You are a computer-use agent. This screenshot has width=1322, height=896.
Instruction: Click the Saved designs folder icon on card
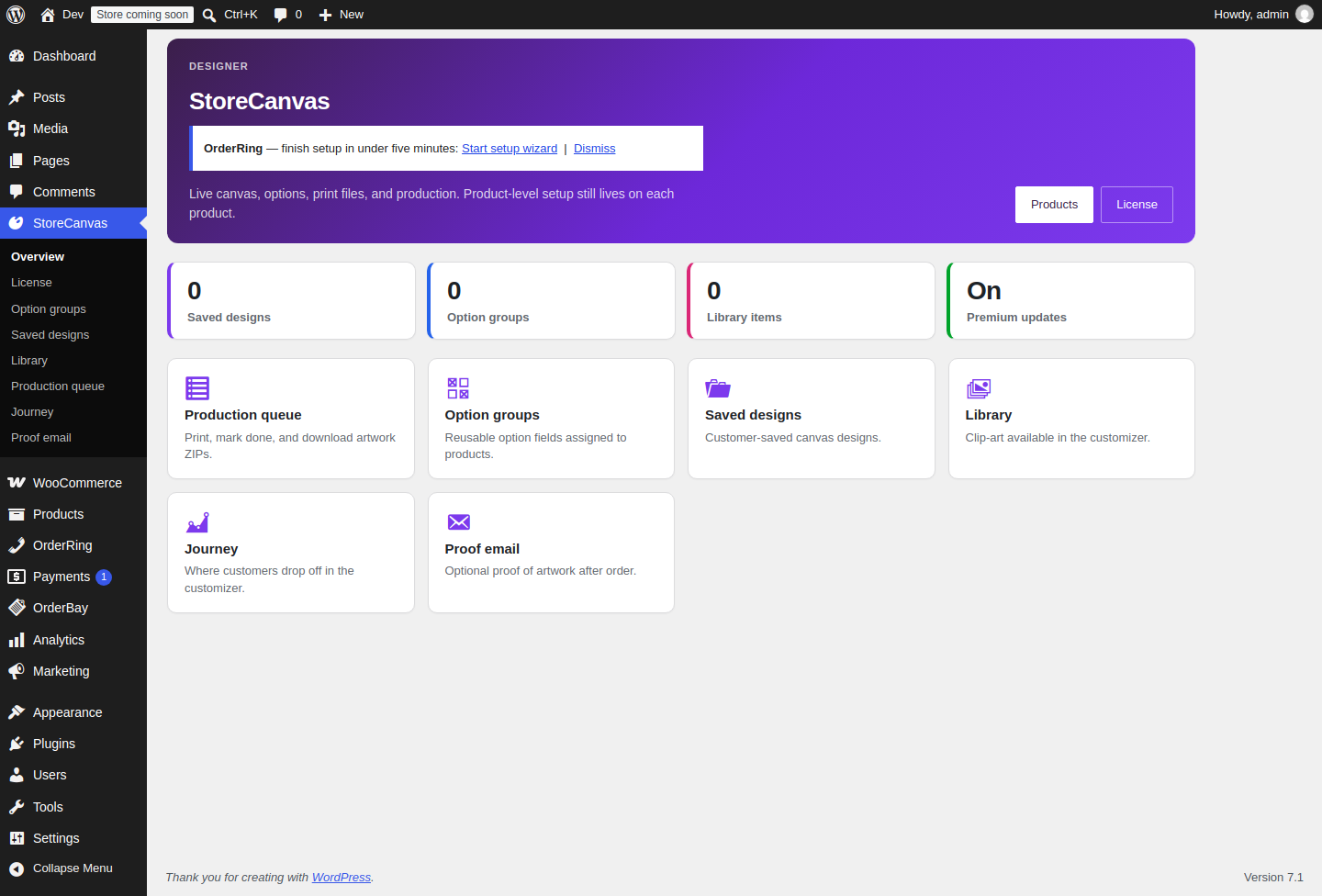(718, 388)
